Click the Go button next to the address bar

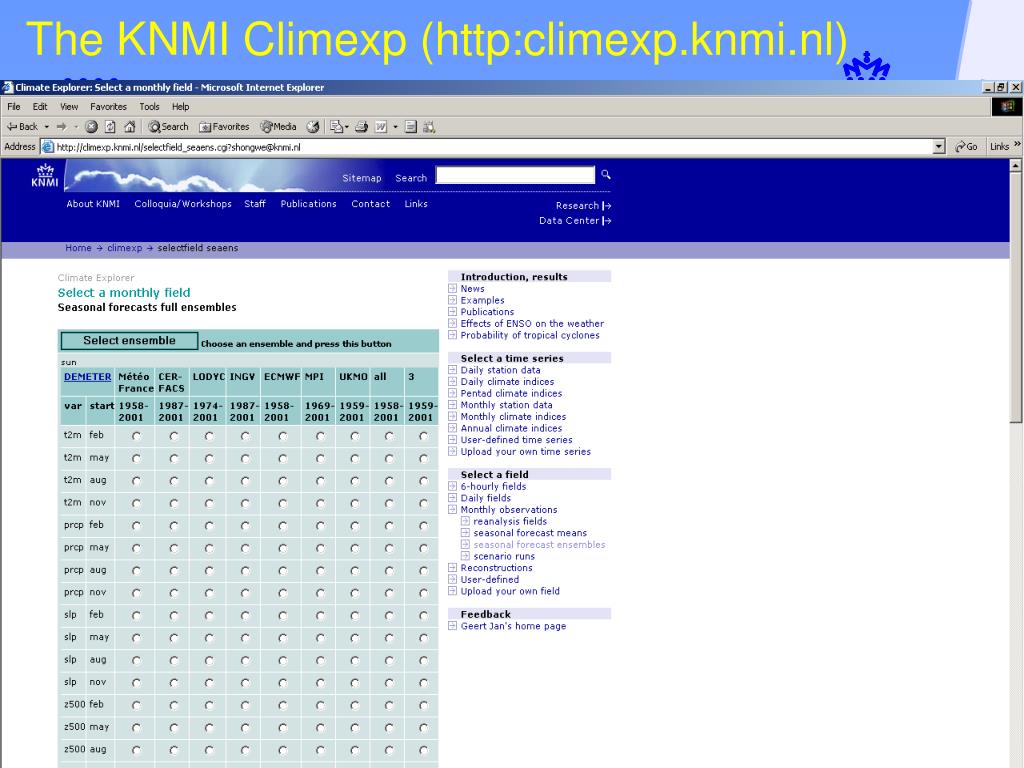[967, 147]
